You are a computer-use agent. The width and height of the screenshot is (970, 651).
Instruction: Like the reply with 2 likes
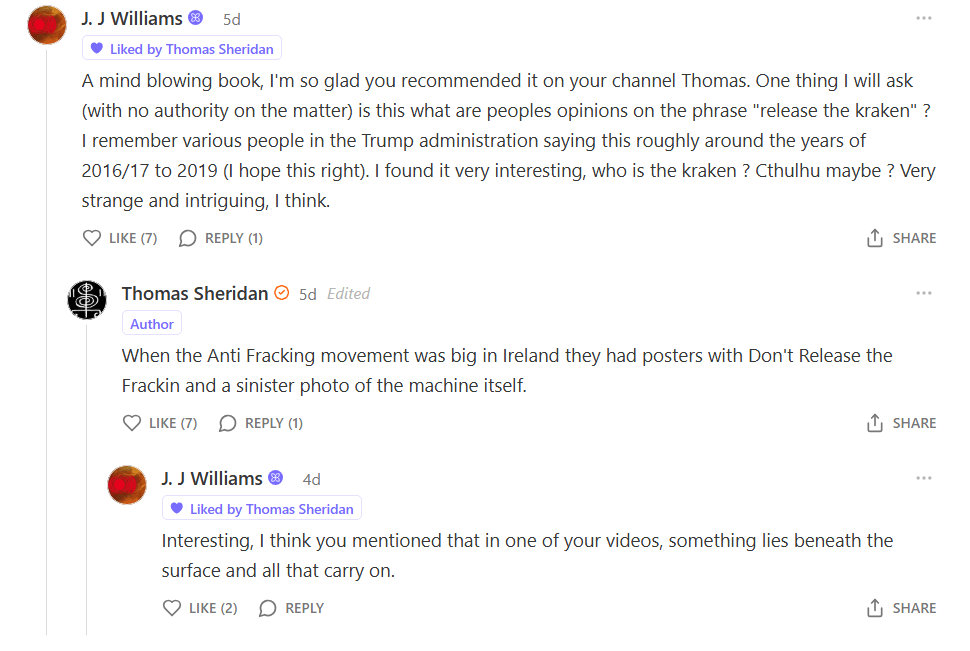pyautogui.click(x=173, y=608)
